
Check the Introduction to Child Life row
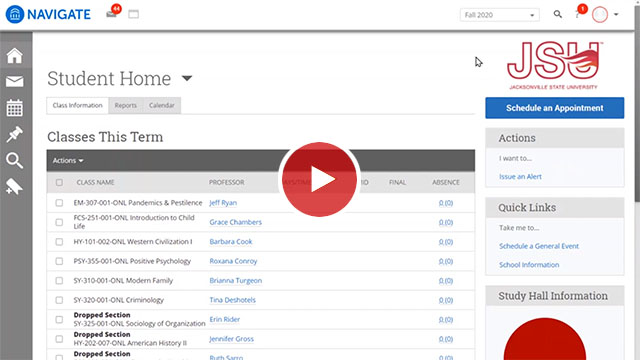pyautogui.click(x=59, y=222)
